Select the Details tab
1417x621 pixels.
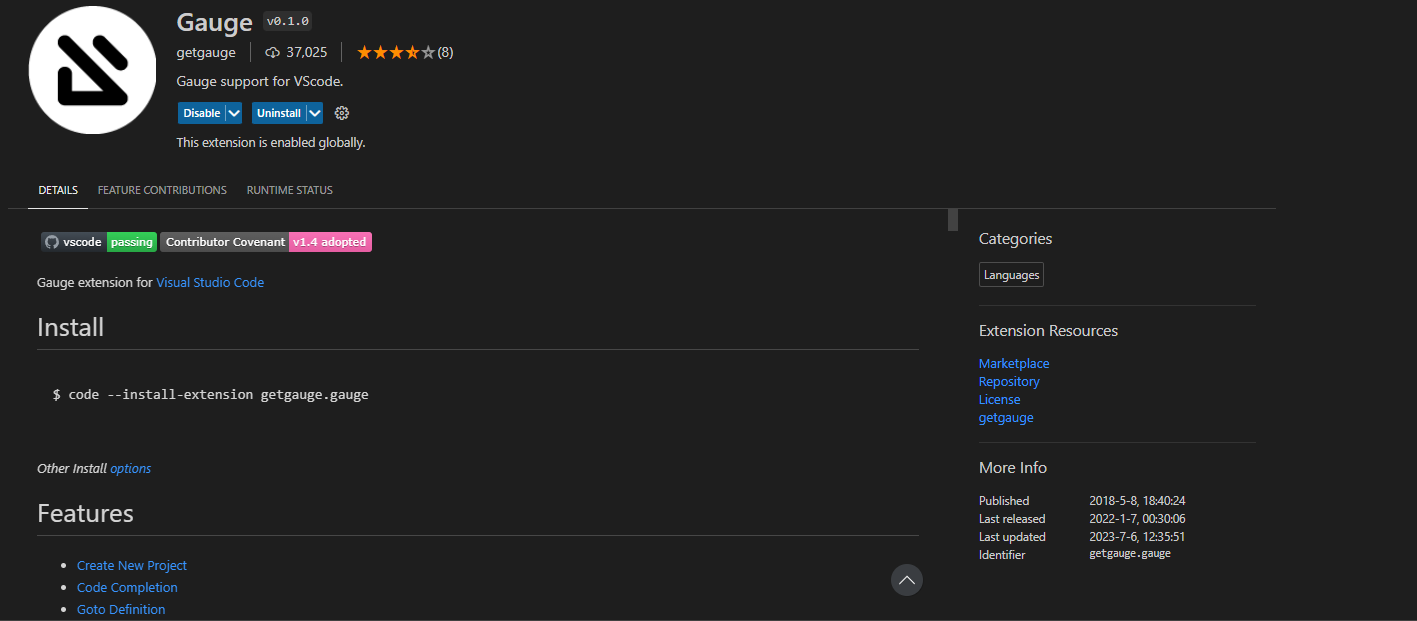58,190
